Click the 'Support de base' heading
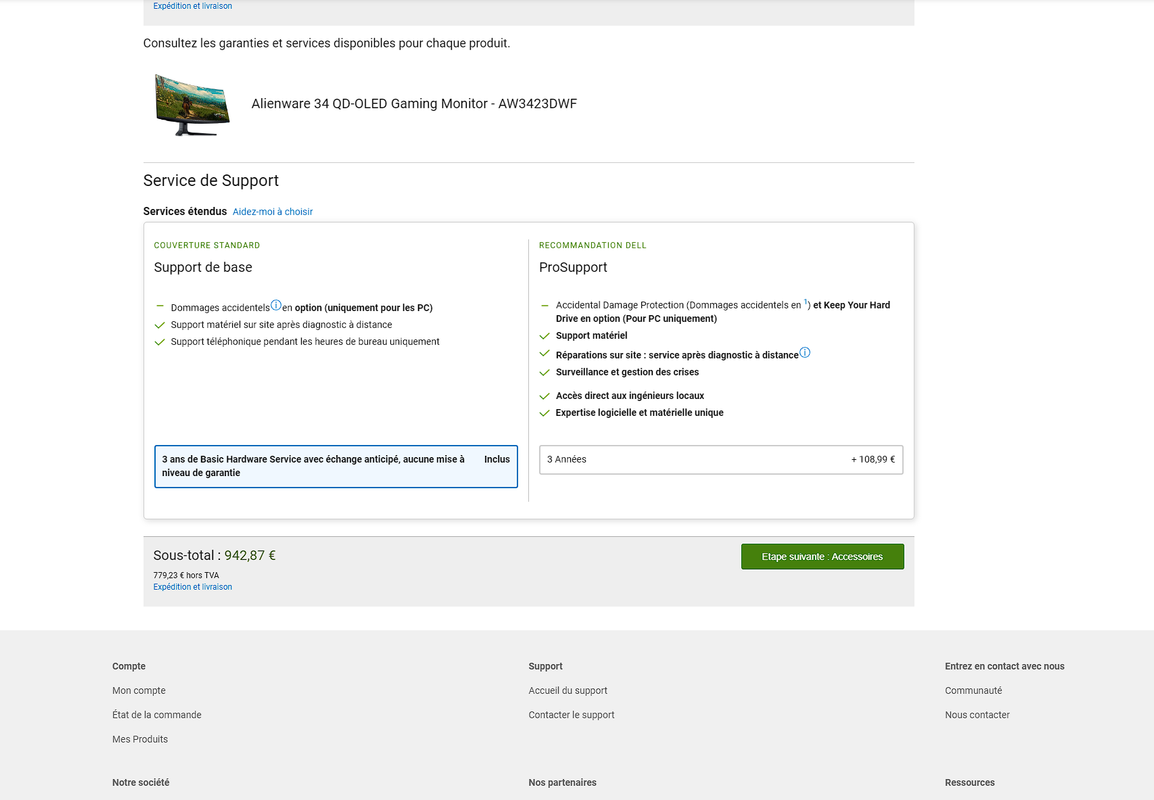 coord(203,267)
